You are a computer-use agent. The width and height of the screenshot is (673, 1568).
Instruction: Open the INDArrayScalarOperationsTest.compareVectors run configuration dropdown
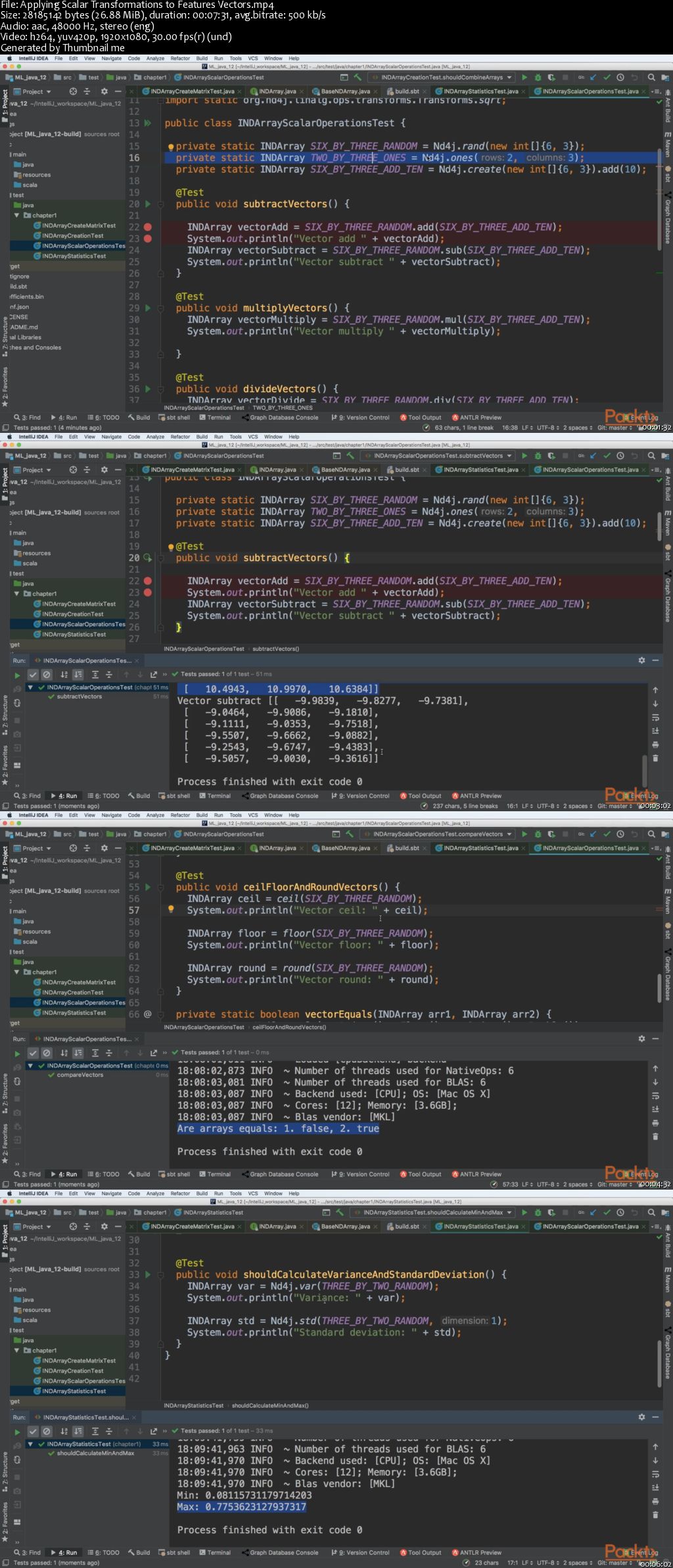coord(438,834)
